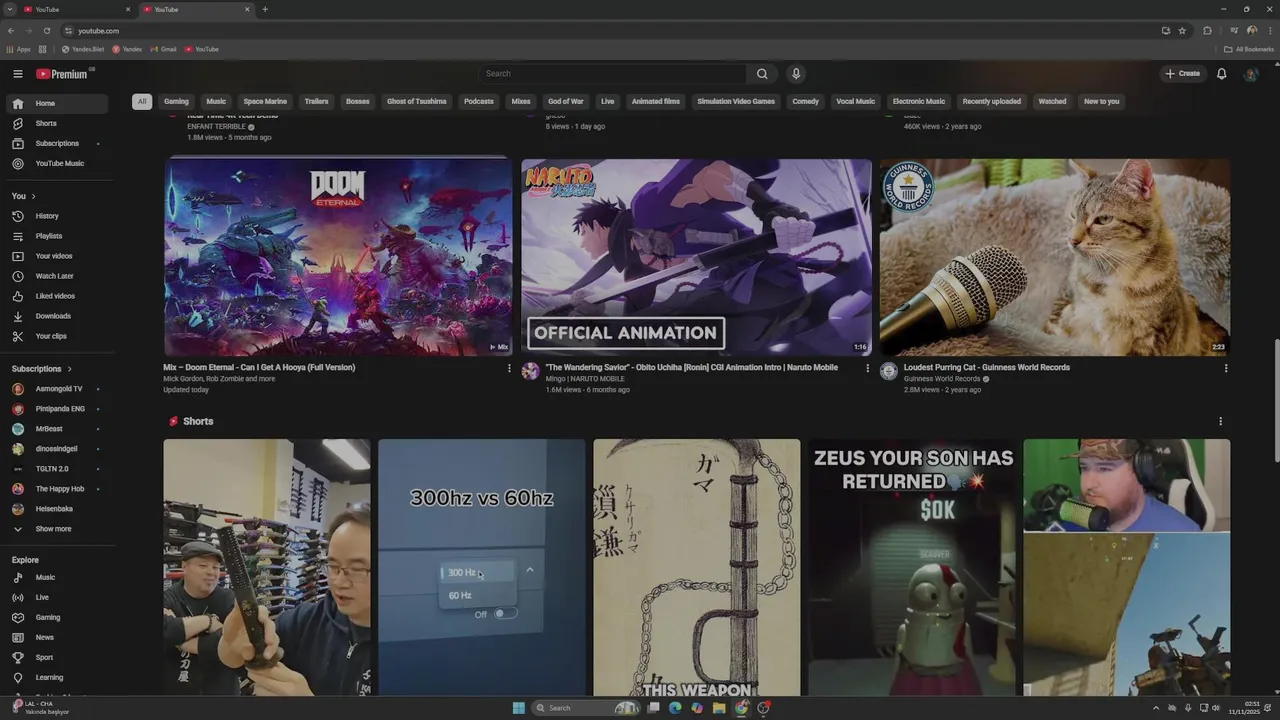Open Home in sidebar
The image size is (1280, 720).
tap(57, 103)
